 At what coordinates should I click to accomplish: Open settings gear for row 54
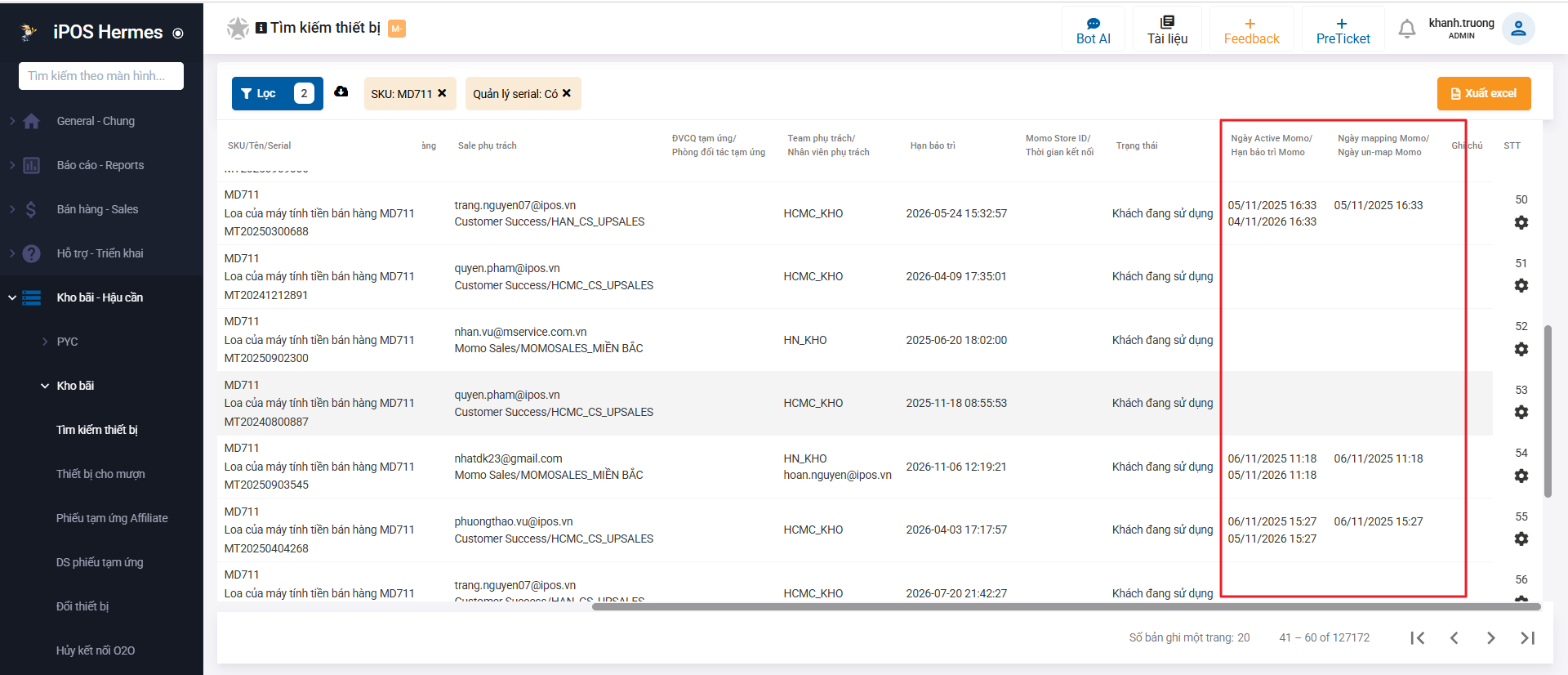(1521, 476)
